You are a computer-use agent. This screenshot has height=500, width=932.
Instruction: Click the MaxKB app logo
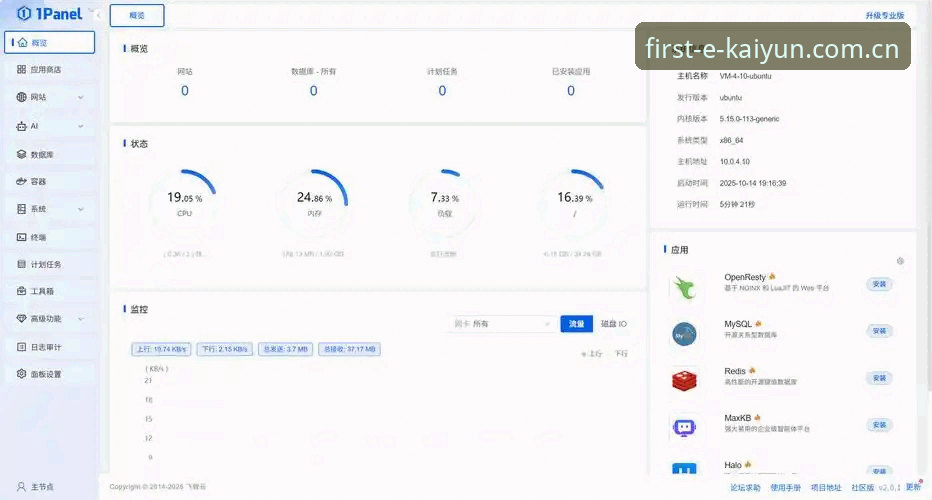(684, 427)
